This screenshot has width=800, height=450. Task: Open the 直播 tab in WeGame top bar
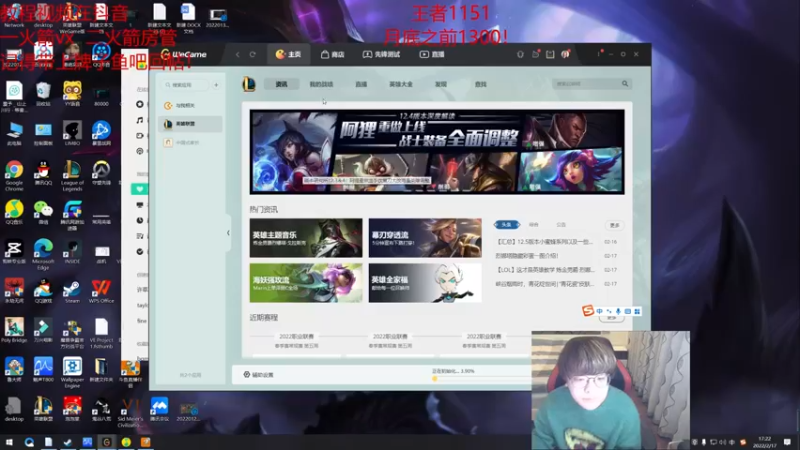tap(432, 54)
